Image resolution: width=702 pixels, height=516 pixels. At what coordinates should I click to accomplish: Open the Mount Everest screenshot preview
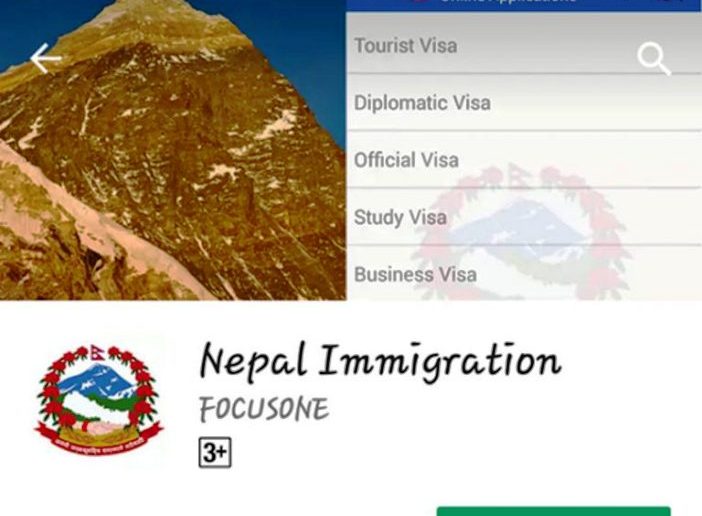pyautogui.click(x=173, y=150)
